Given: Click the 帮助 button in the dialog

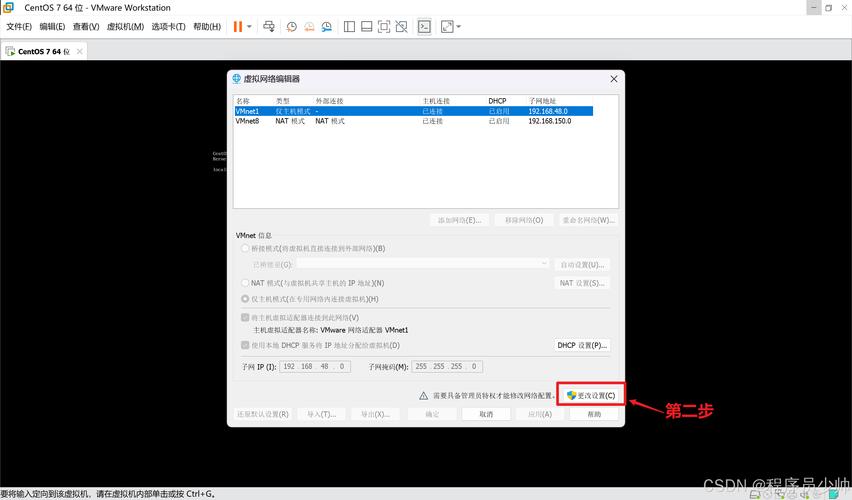Looking at the screenshot, I should click(594, 414).
